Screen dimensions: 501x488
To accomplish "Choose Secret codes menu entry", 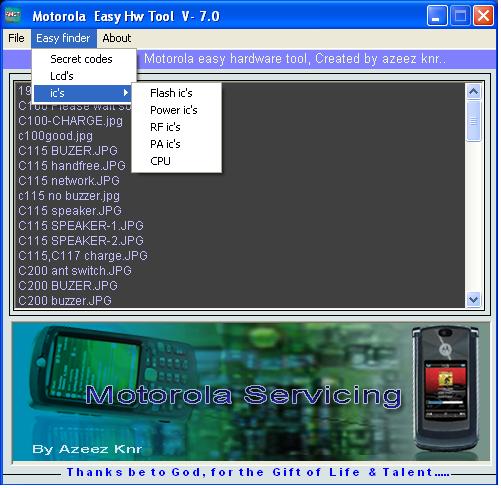I will tap(81, 59).
